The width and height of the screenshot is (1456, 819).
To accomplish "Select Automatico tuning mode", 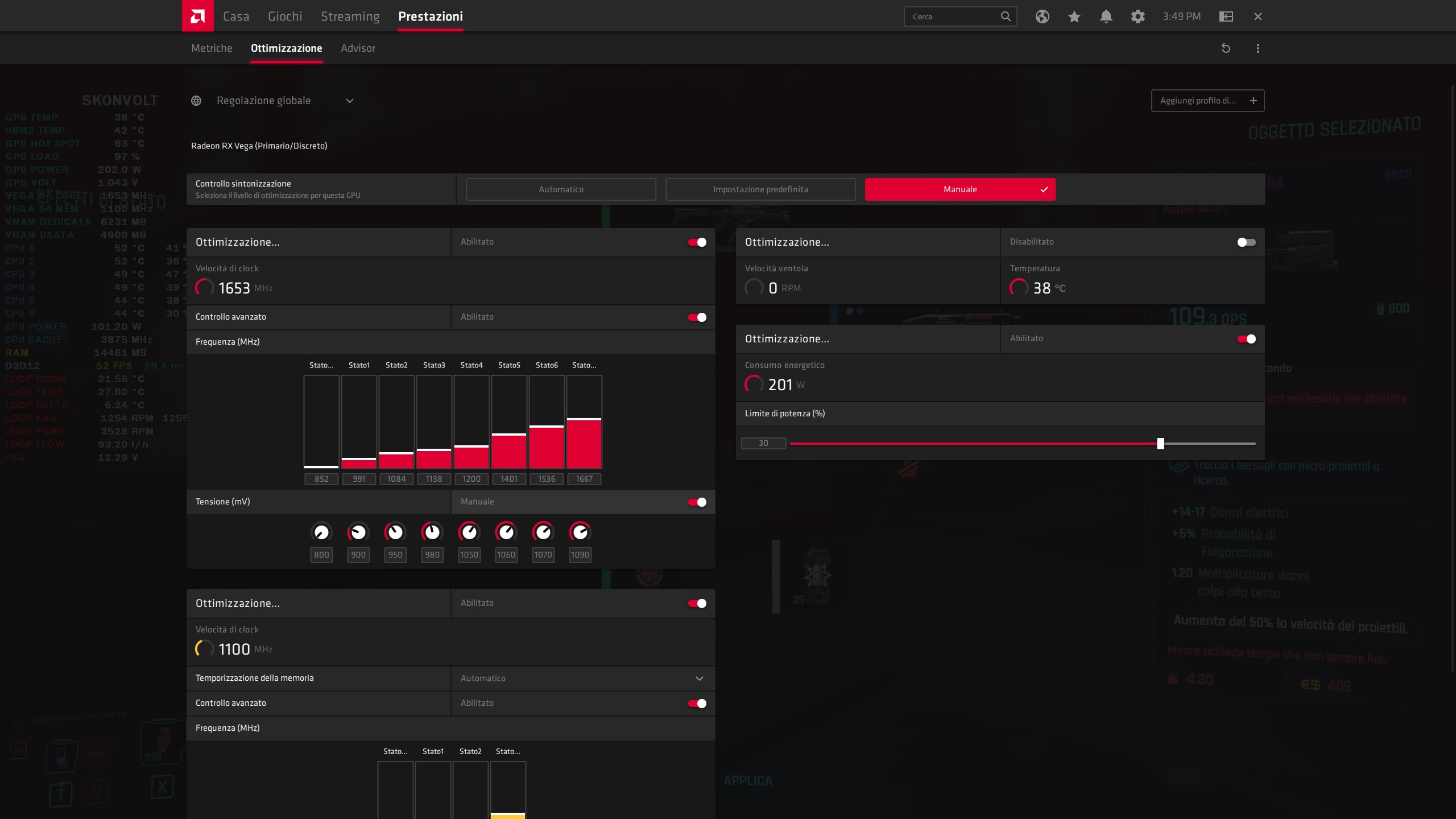I will click(x=561, y=189).
